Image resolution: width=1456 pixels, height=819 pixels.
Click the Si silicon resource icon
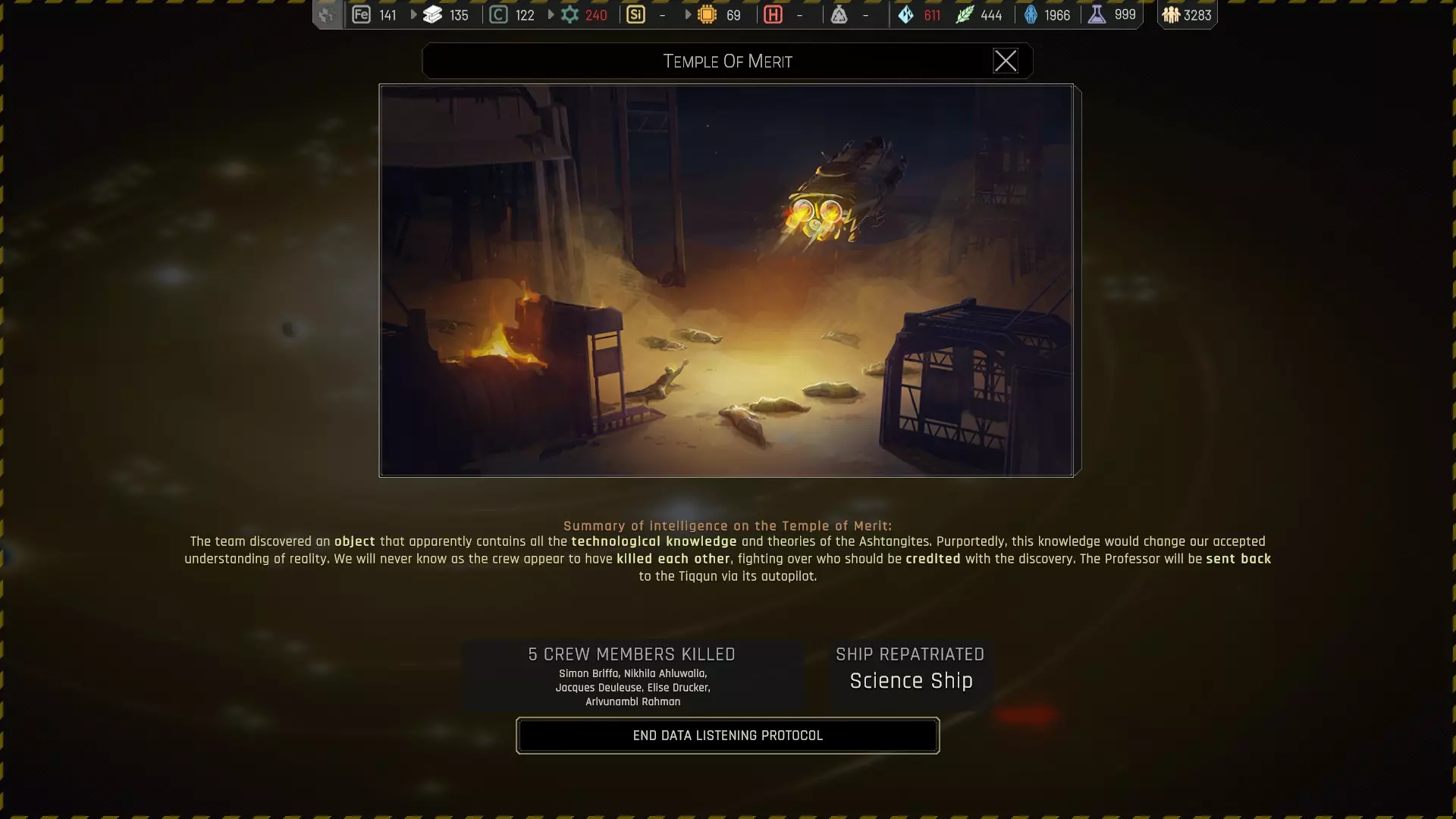click(635, 14)
